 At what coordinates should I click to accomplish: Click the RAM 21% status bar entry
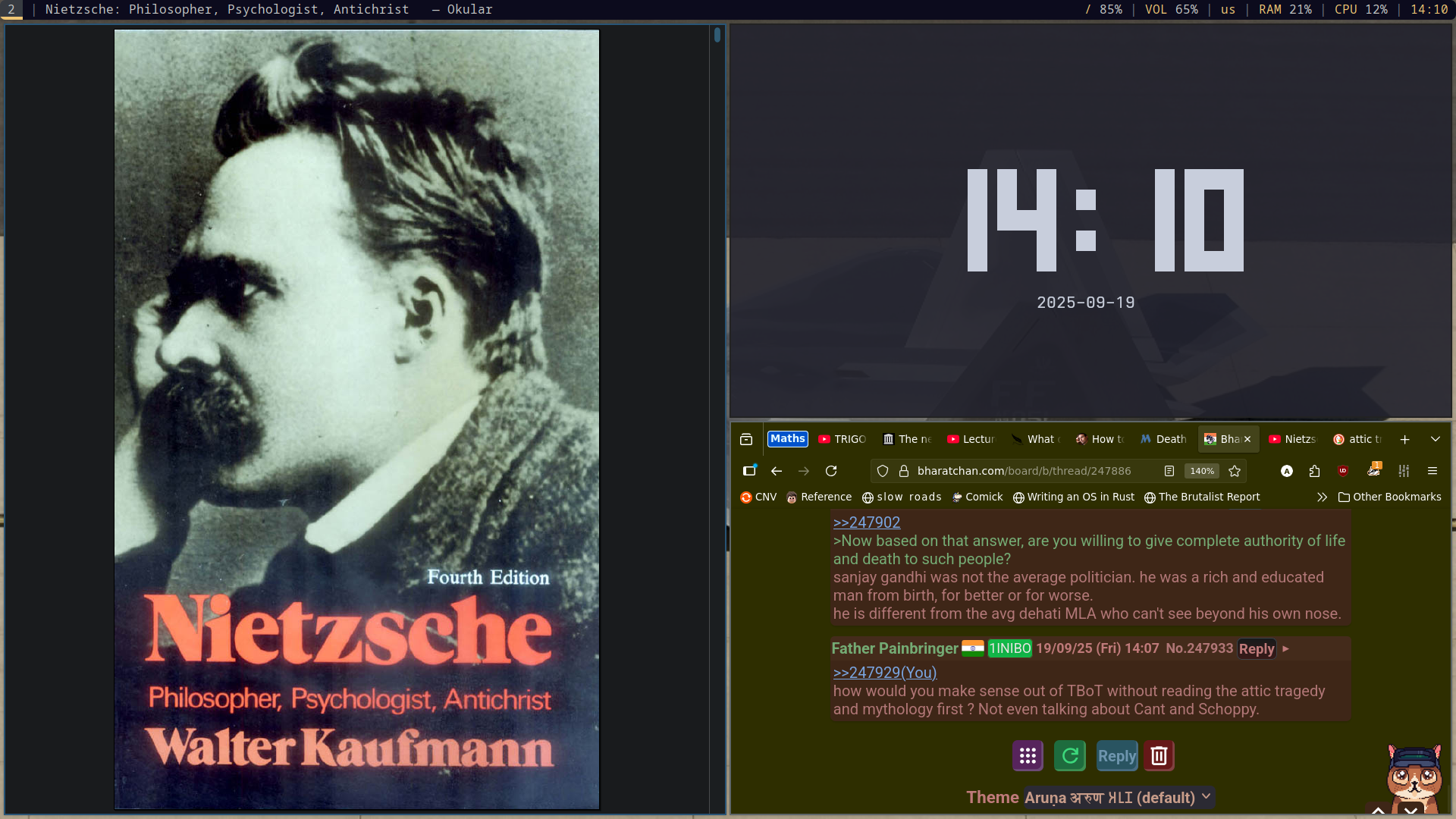pos(1285,9)
